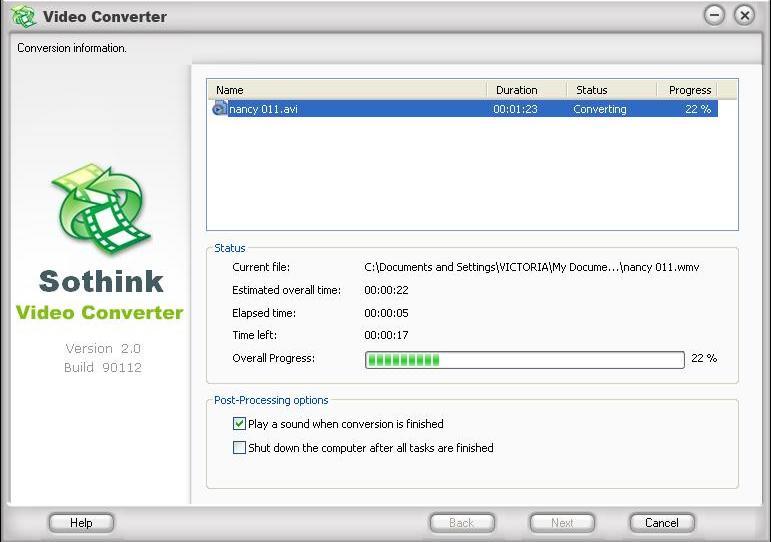The height and width of the screenshot is (542, 771).
Task: Click the Status column header
Action: click(612, 90)
